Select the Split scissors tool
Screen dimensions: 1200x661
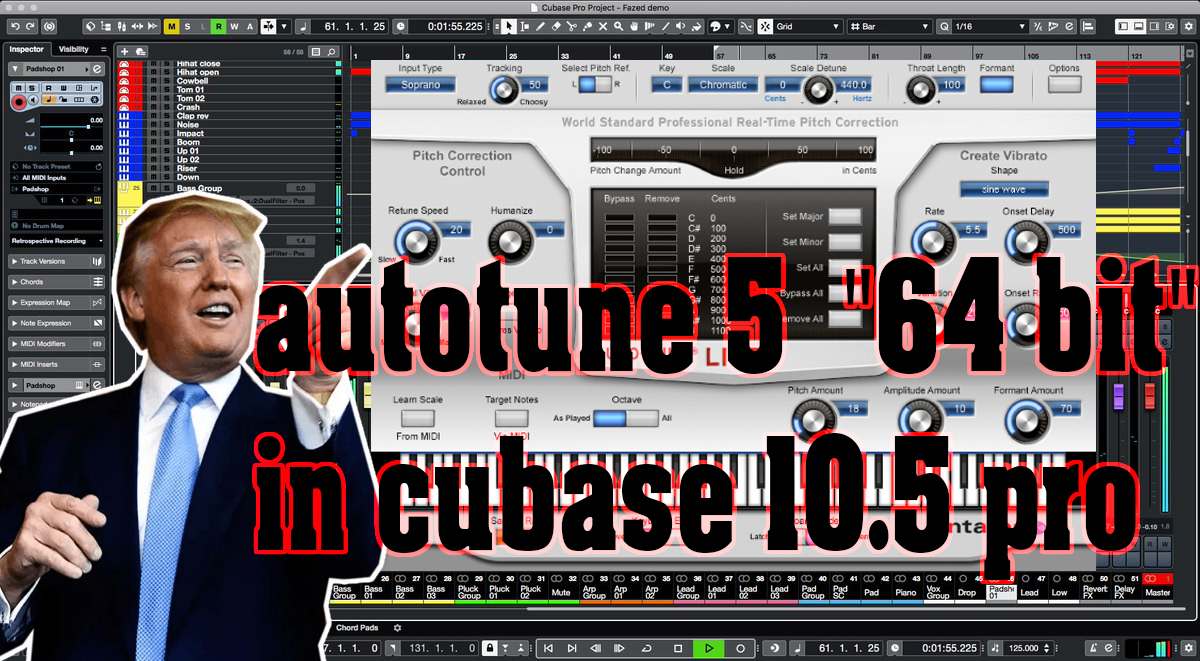tap(573, 26)
